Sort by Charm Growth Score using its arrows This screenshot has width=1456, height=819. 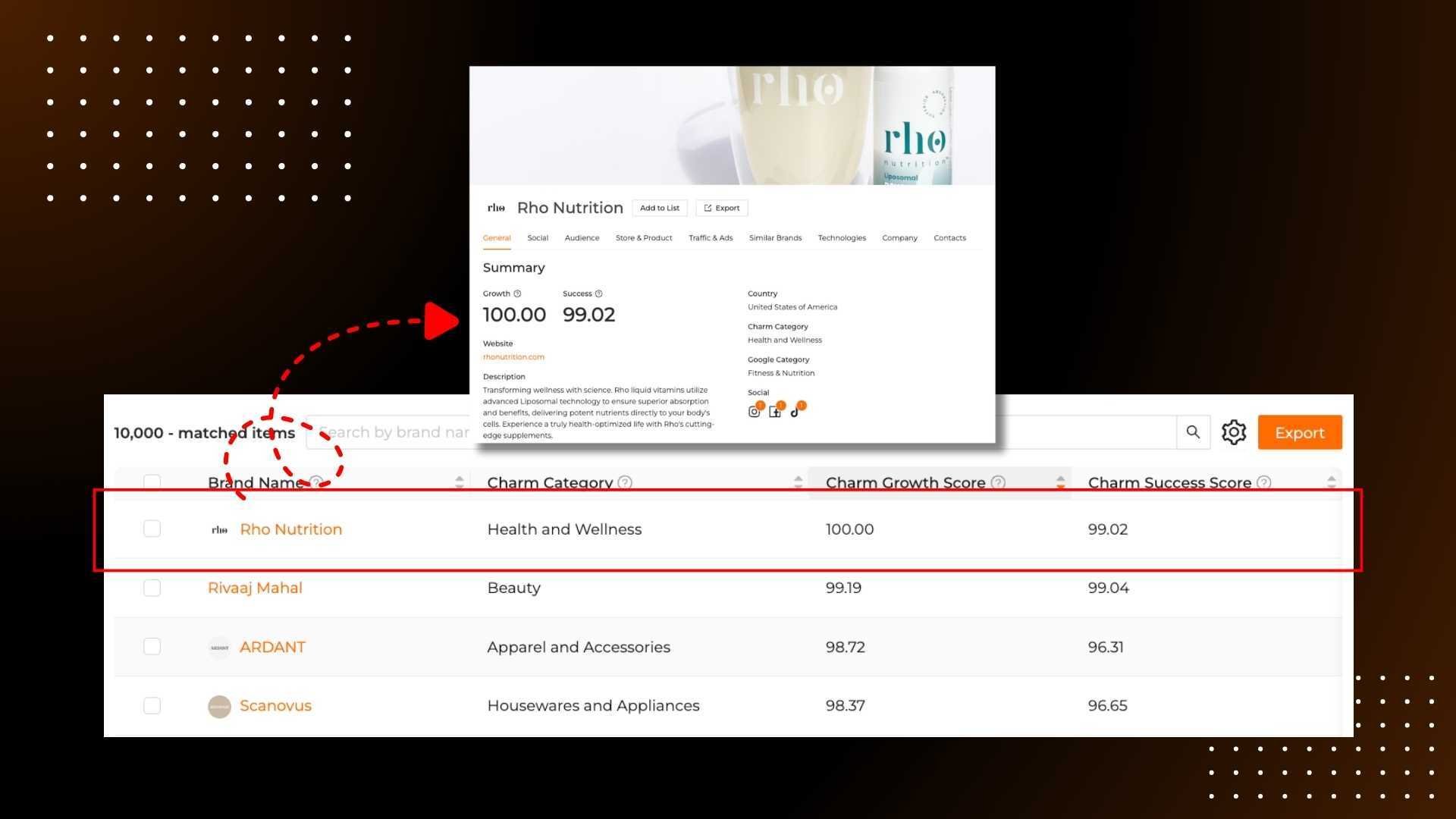coord(1060,482)
